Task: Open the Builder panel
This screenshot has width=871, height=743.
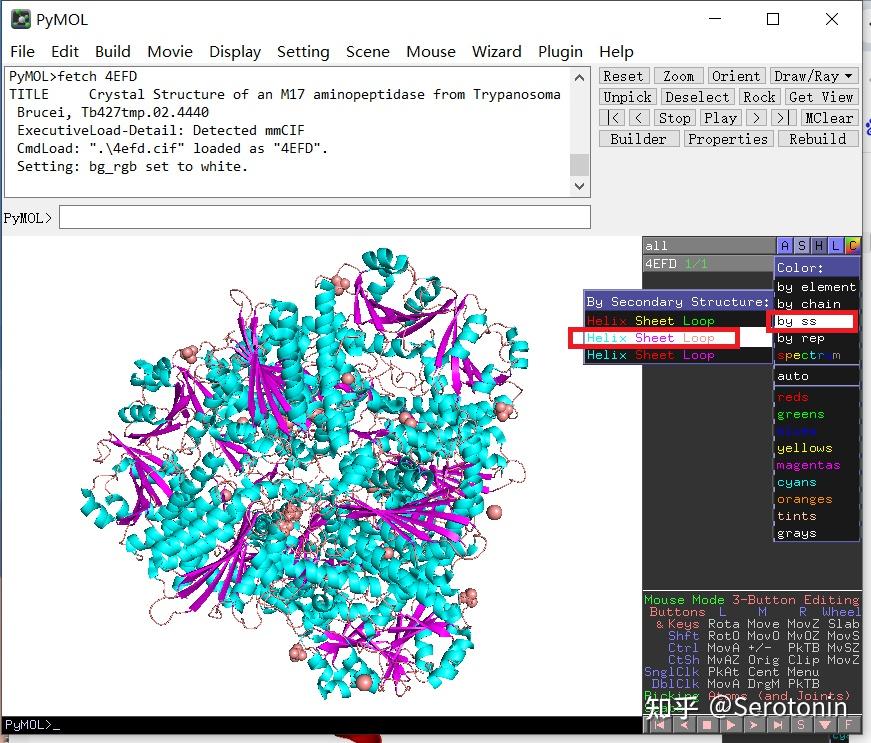Action: click(x=639, y=139)
